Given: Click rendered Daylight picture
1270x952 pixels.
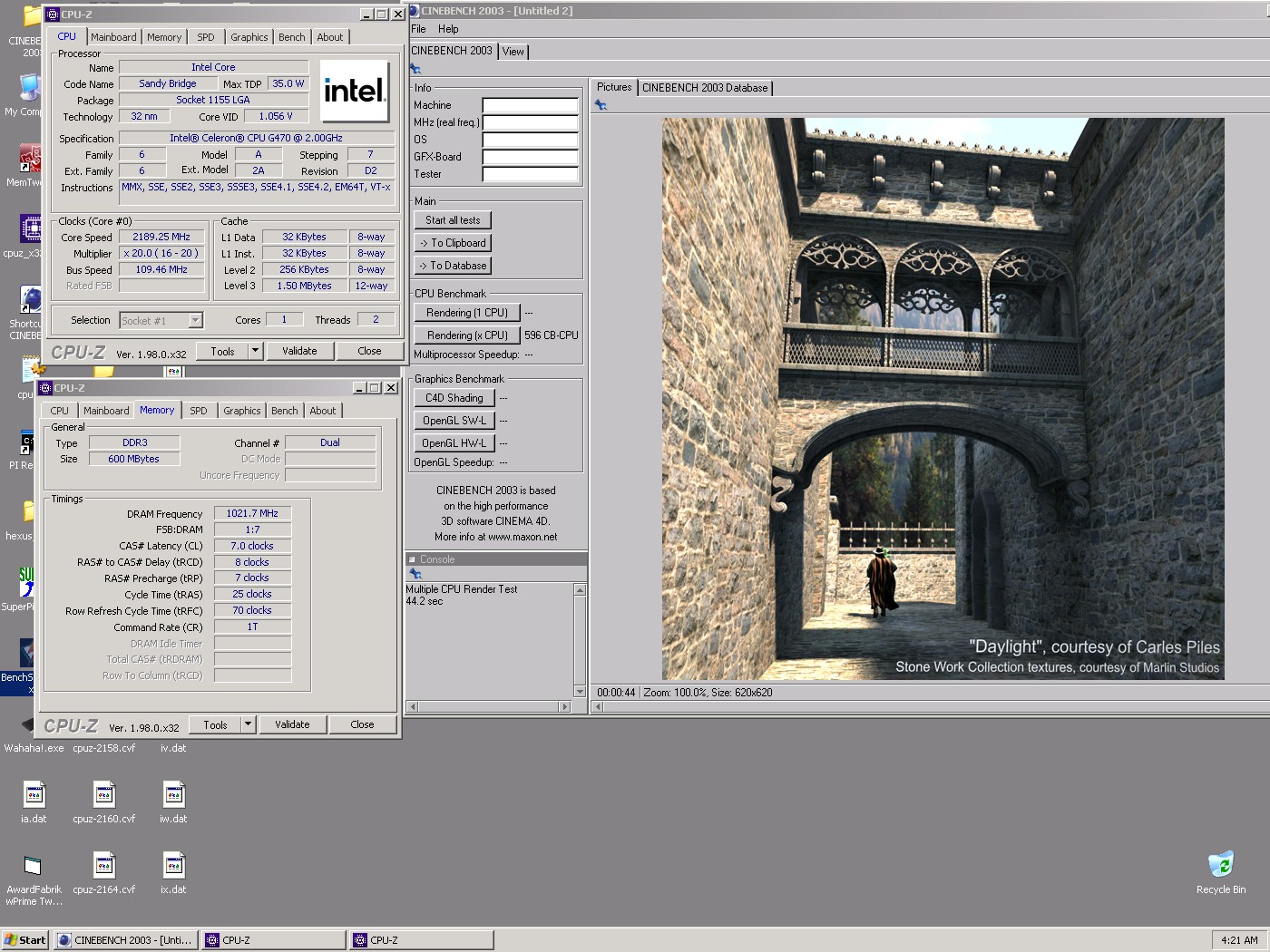Looking at the screenshot, I should pyautogui.click(x=943, y=399).
